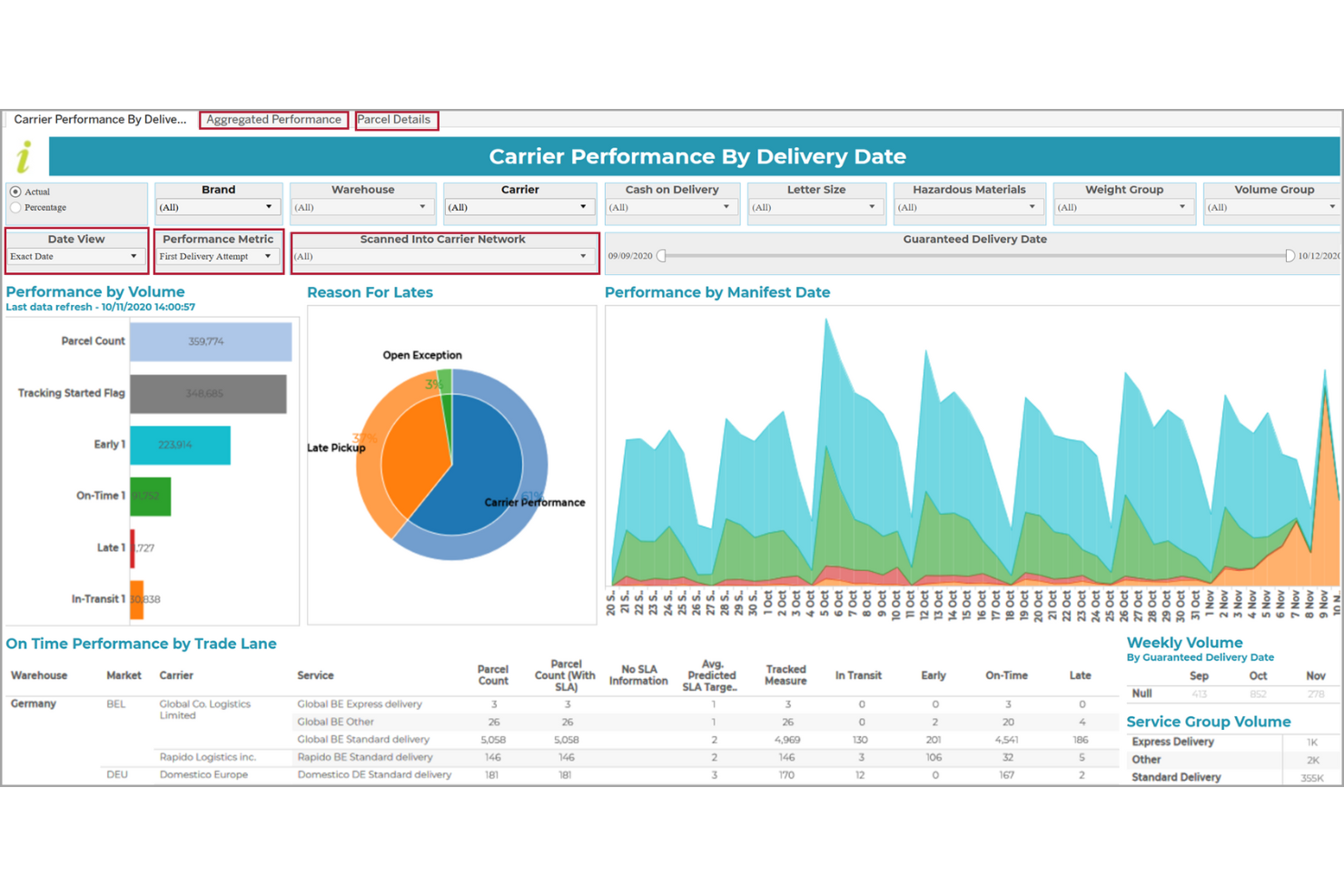The width and height of the screenshot is (1344, 896).
Task: Click the Parcel Count bar
Action: (211, 341)
